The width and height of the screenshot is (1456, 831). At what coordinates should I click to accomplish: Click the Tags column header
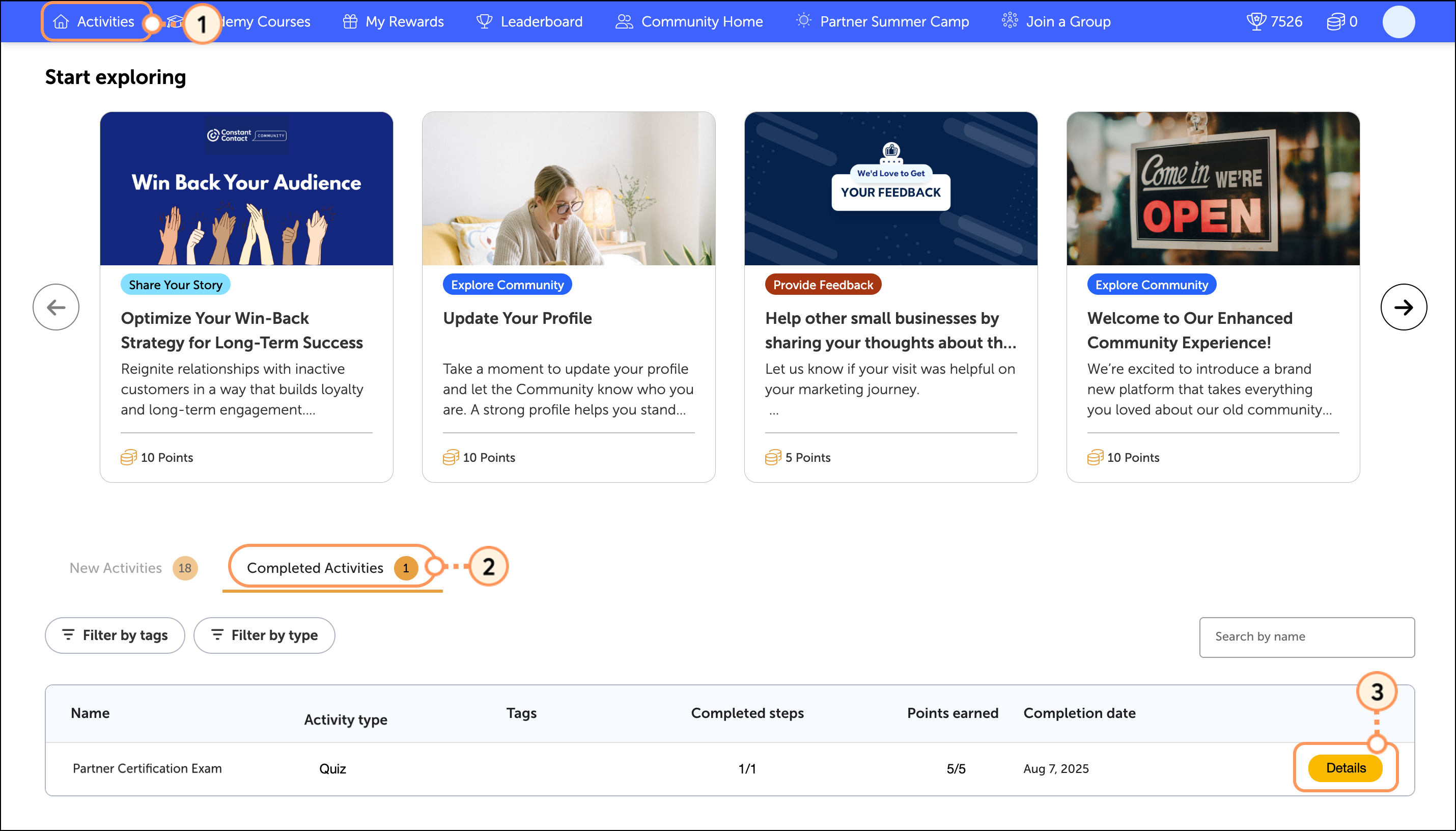point(521,713)
